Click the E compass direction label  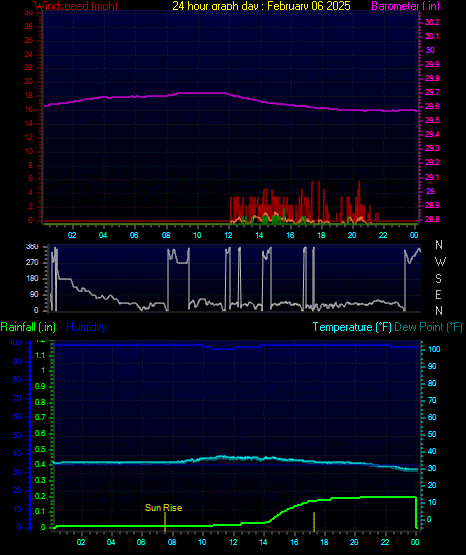(x=438, y=294)
